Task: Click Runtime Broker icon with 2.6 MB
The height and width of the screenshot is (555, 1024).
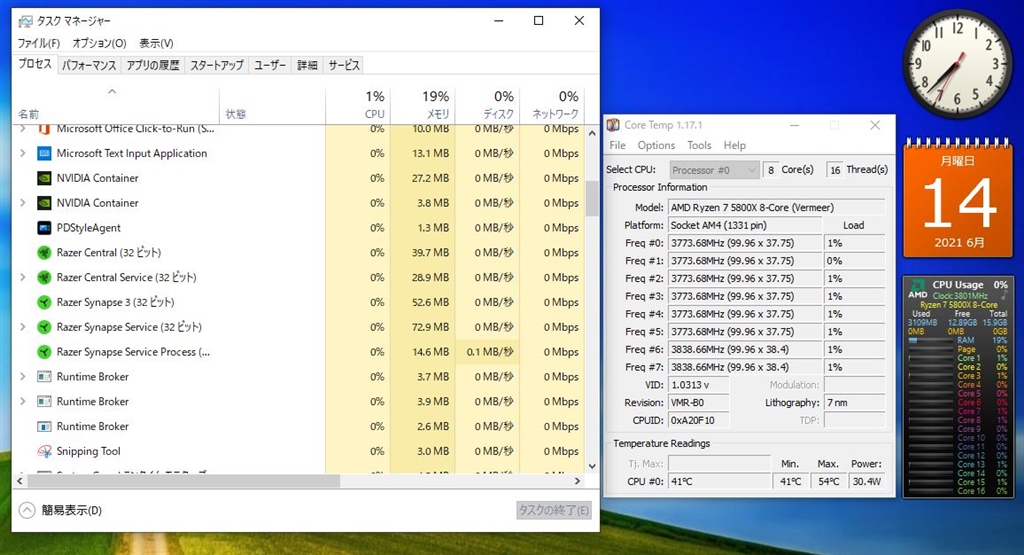Action: pyautogui.click(x=44, y=426)
